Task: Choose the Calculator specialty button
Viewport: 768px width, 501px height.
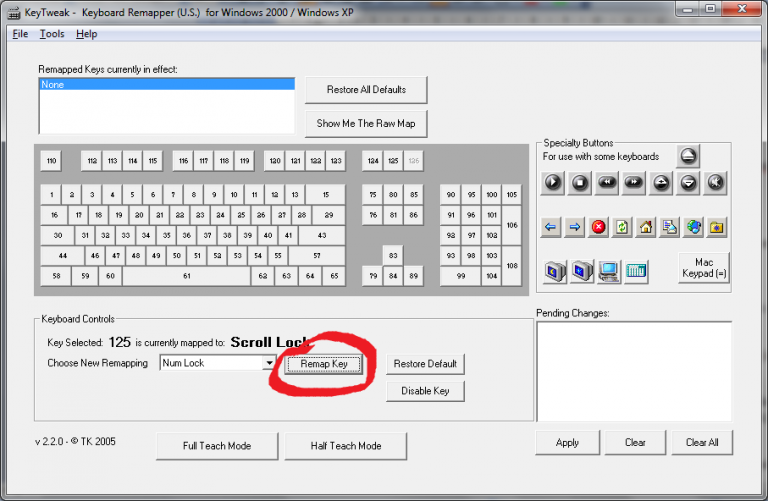Action: (x=636, y=269)
